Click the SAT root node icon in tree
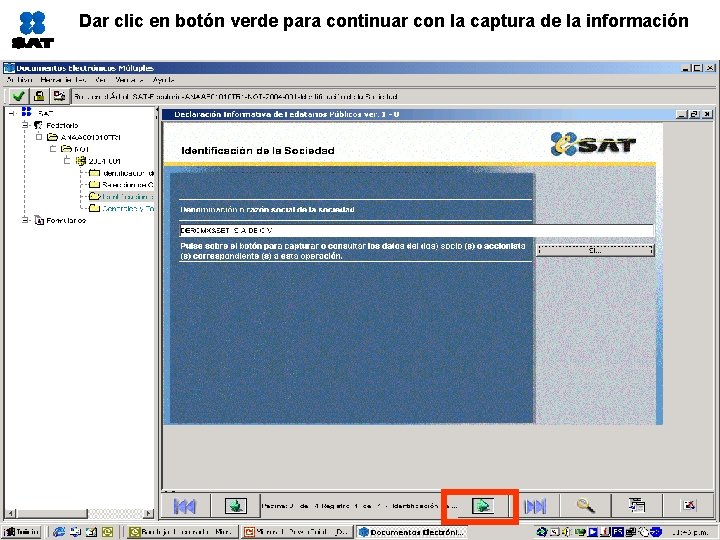The width and height of the screenshot is (720, 540). (x=27, y=112)
